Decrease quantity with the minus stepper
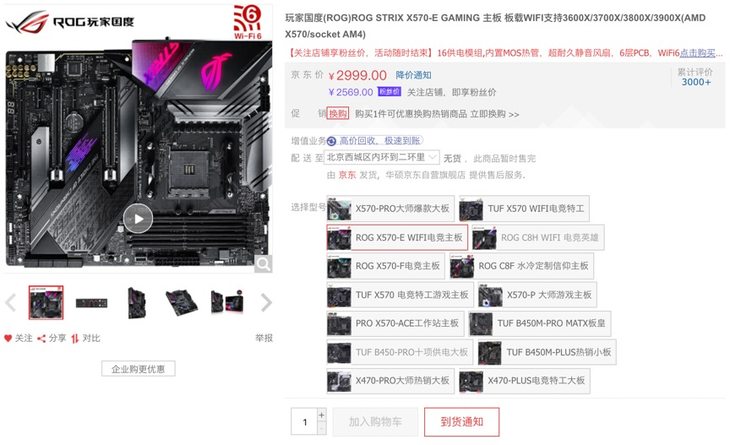730x445 pixels. click(x=322, y=428)
